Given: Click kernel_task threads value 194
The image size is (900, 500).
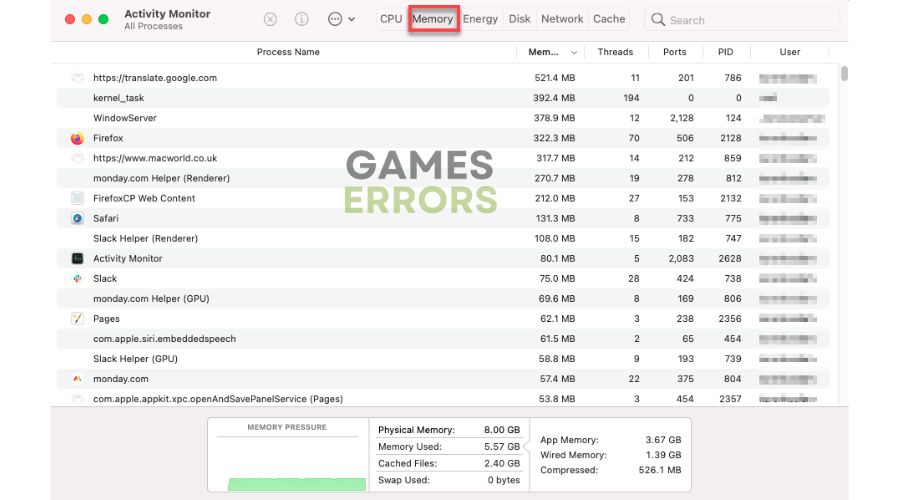Looking at the screenshot, I should tap(631, 98).
